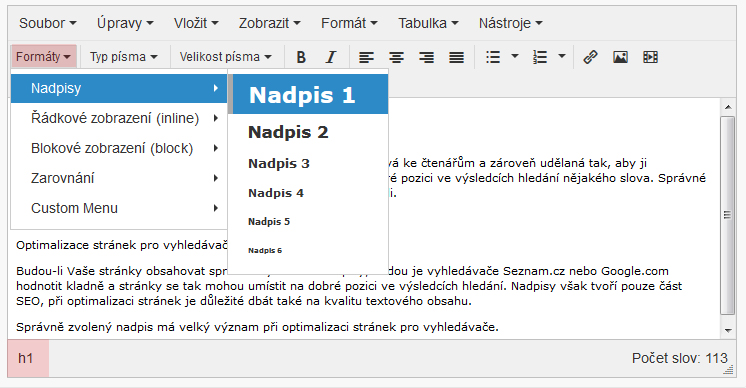Open the Velikost písma size dropdown
Image resolution: width=746 pixels, height=388 pixels.
(226, 57)
